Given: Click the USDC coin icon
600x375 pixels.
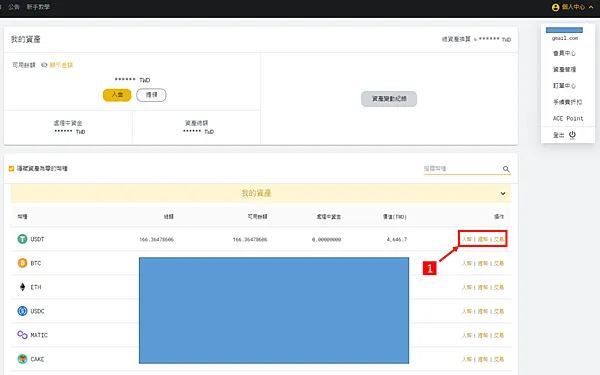Looking at the screenshot, I should pos(22,311).
